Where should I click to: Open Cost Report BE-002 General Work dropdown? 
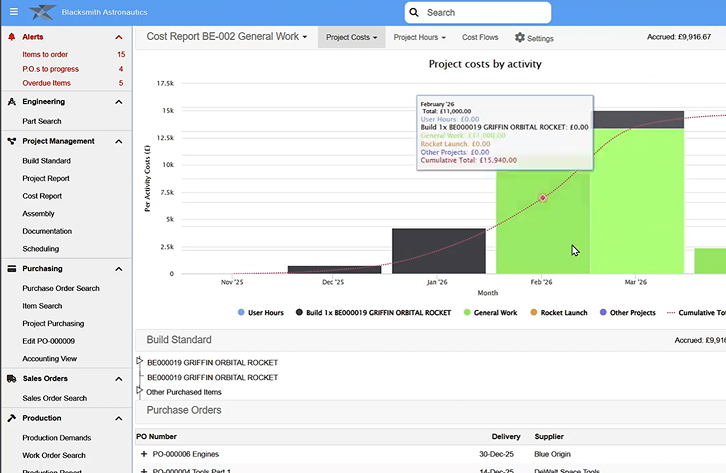226,37
